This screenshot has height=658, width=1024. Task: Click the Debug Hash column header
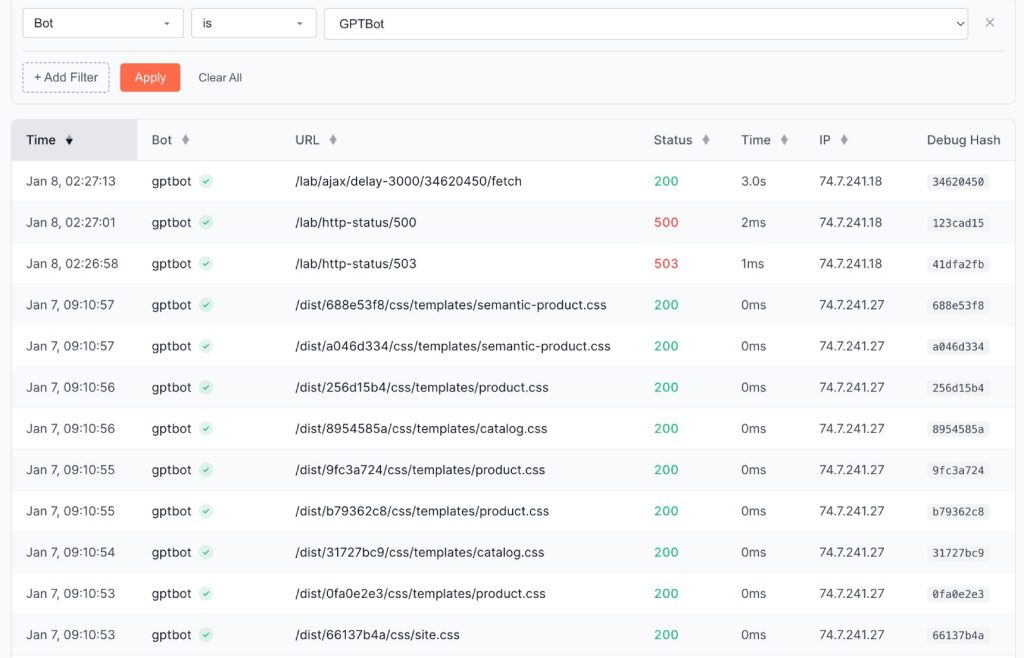click(963, 140)
